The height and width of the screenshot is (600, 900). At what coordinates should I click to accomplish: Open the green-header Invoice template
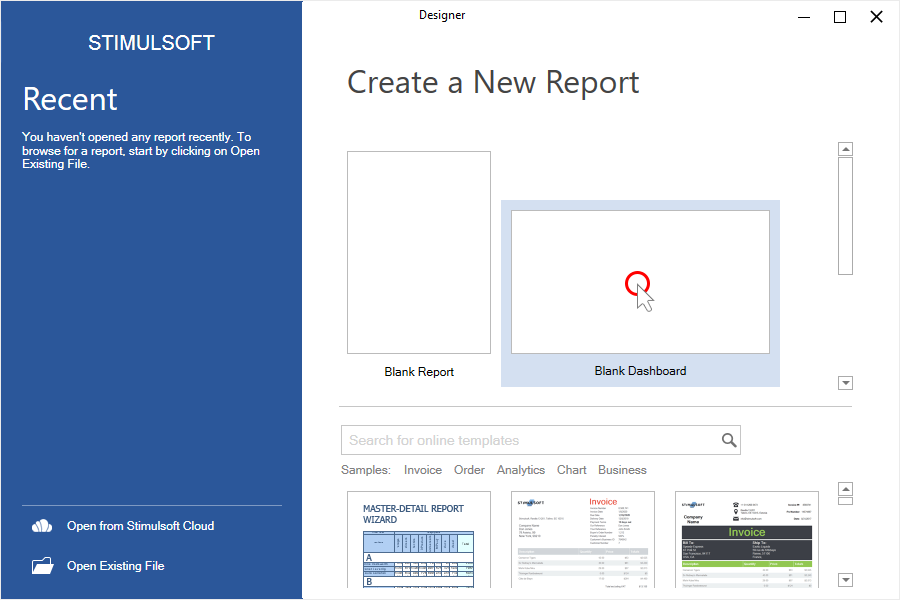point(747,540)
